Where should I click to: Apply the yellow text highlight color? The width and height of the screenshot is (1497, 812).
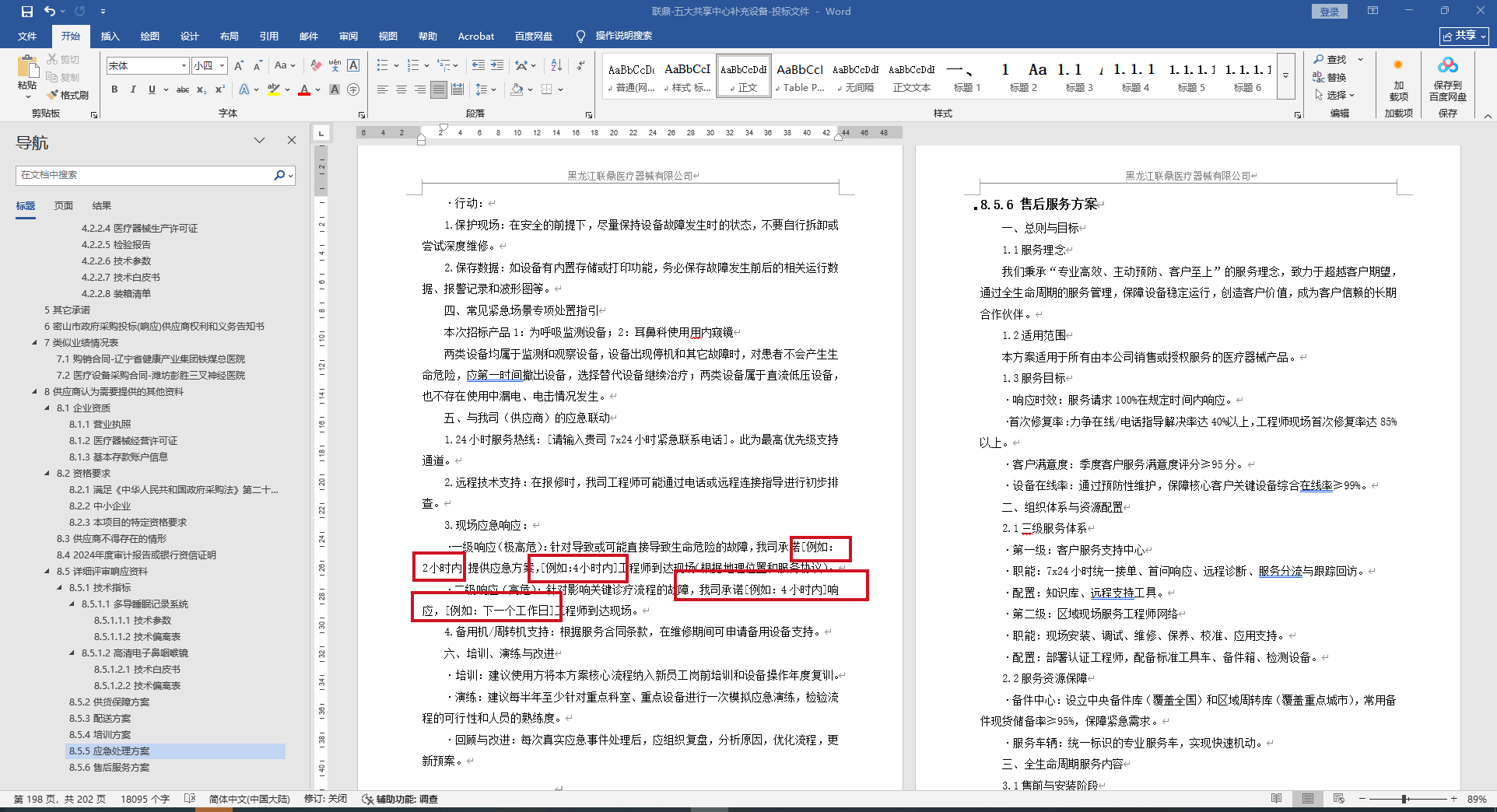coord(273,89)
